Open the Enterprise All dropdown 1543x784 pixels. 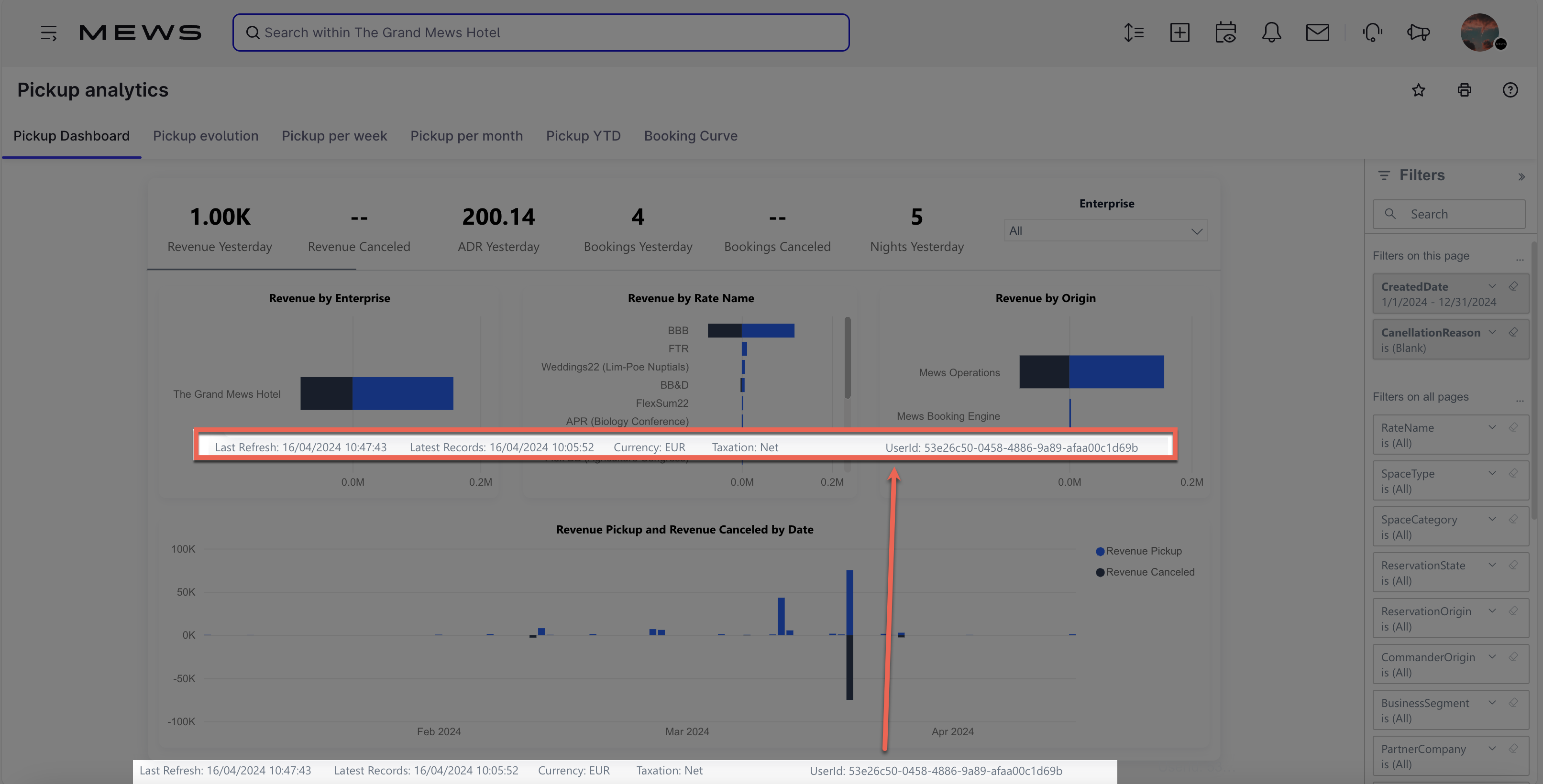pos(1106,230)
